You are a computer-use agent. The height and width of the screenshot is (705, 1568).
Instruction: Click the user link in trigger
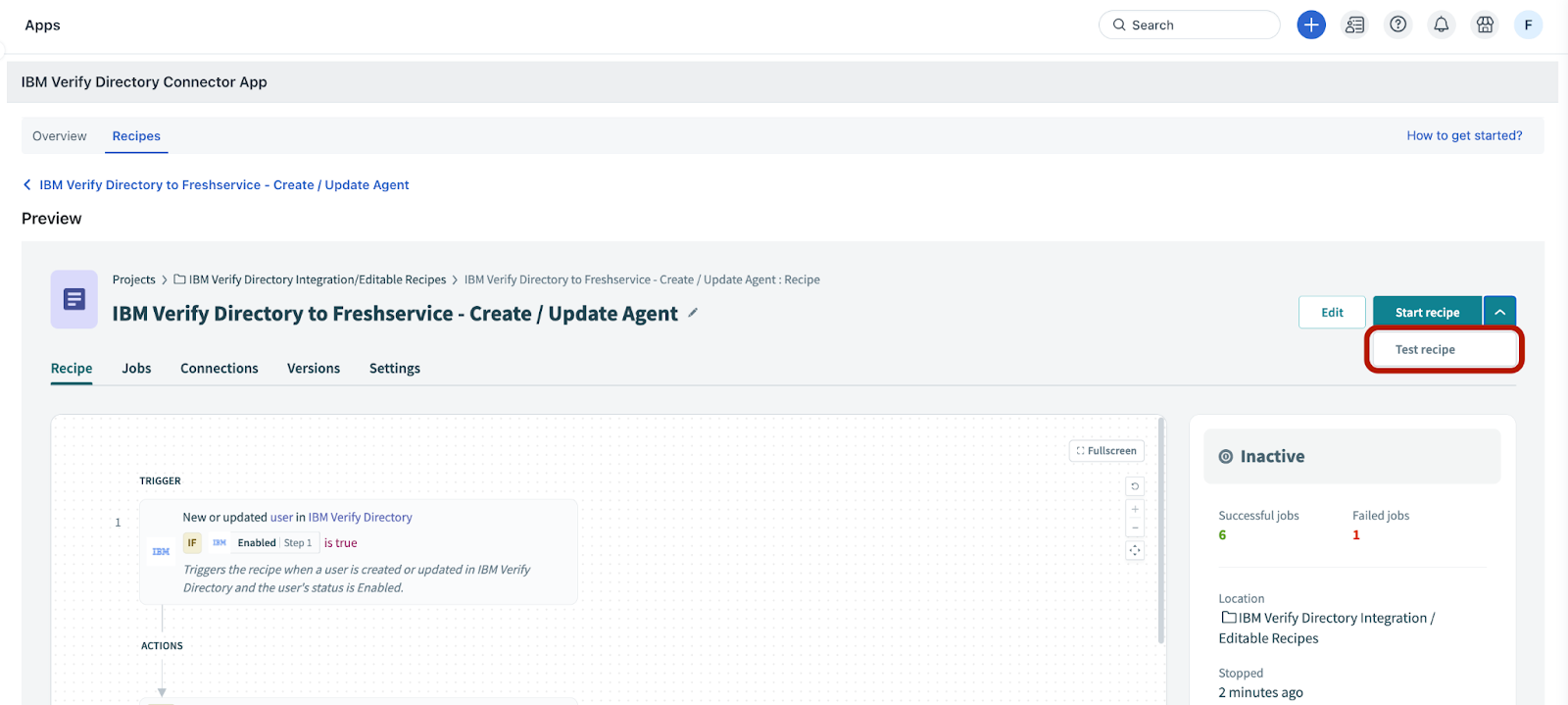pyautogui.click(x=281, y=518)
